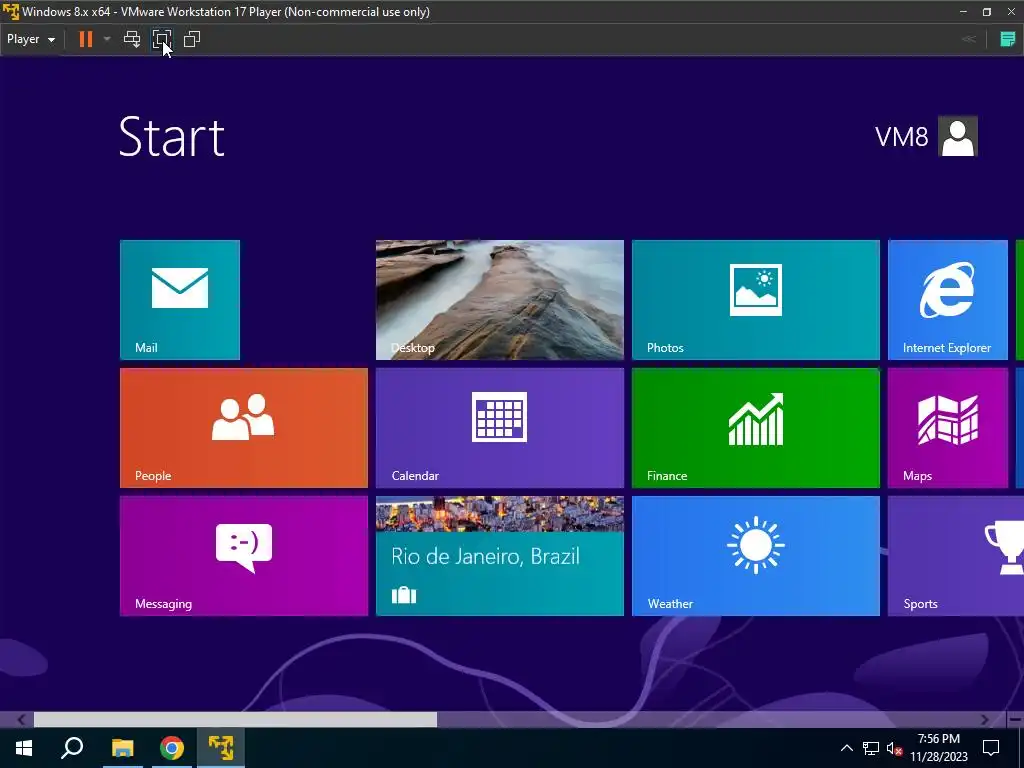Click the collapsed devices chevron in toolbar

969,39
